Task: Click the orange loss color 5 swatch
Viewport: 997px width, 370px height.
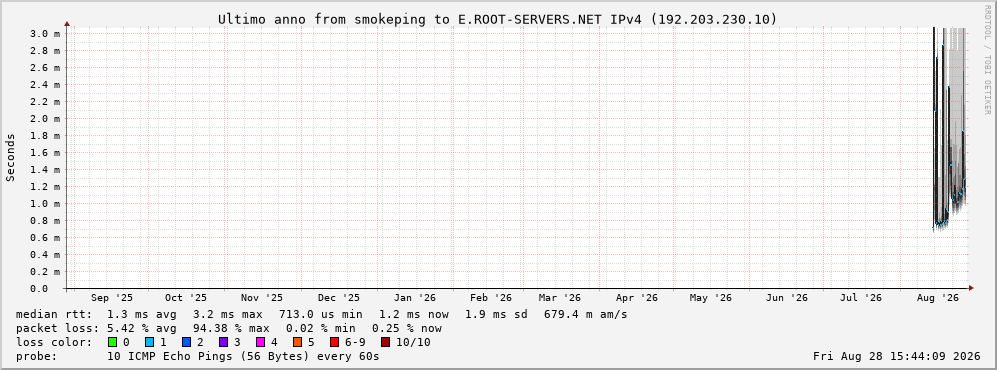Action: 298,342
